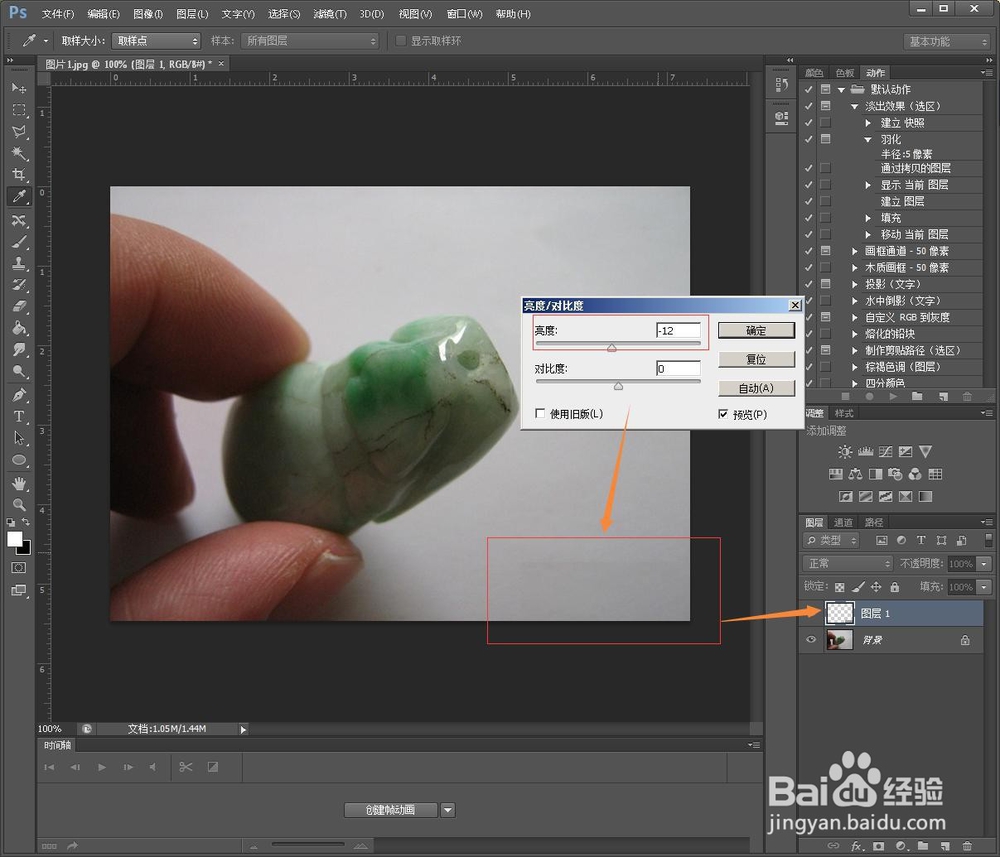
Task: Open the 基本功能 workspace dropdown
Action: 946,41
